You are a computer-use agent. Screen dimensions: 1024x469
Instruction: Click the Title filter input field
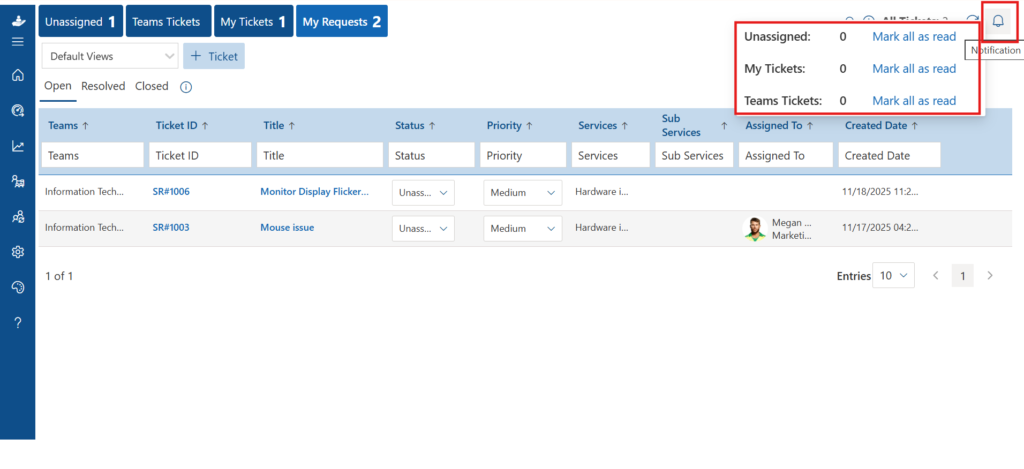point(320,155)
